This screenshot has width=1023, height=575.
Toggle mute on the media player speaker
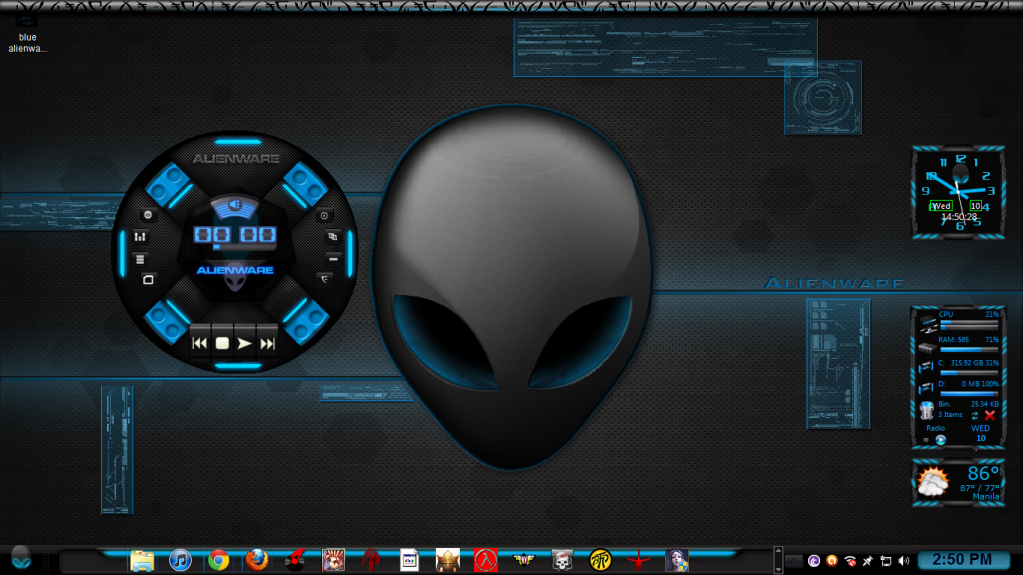pyautogui.click(x=235, y=205)
